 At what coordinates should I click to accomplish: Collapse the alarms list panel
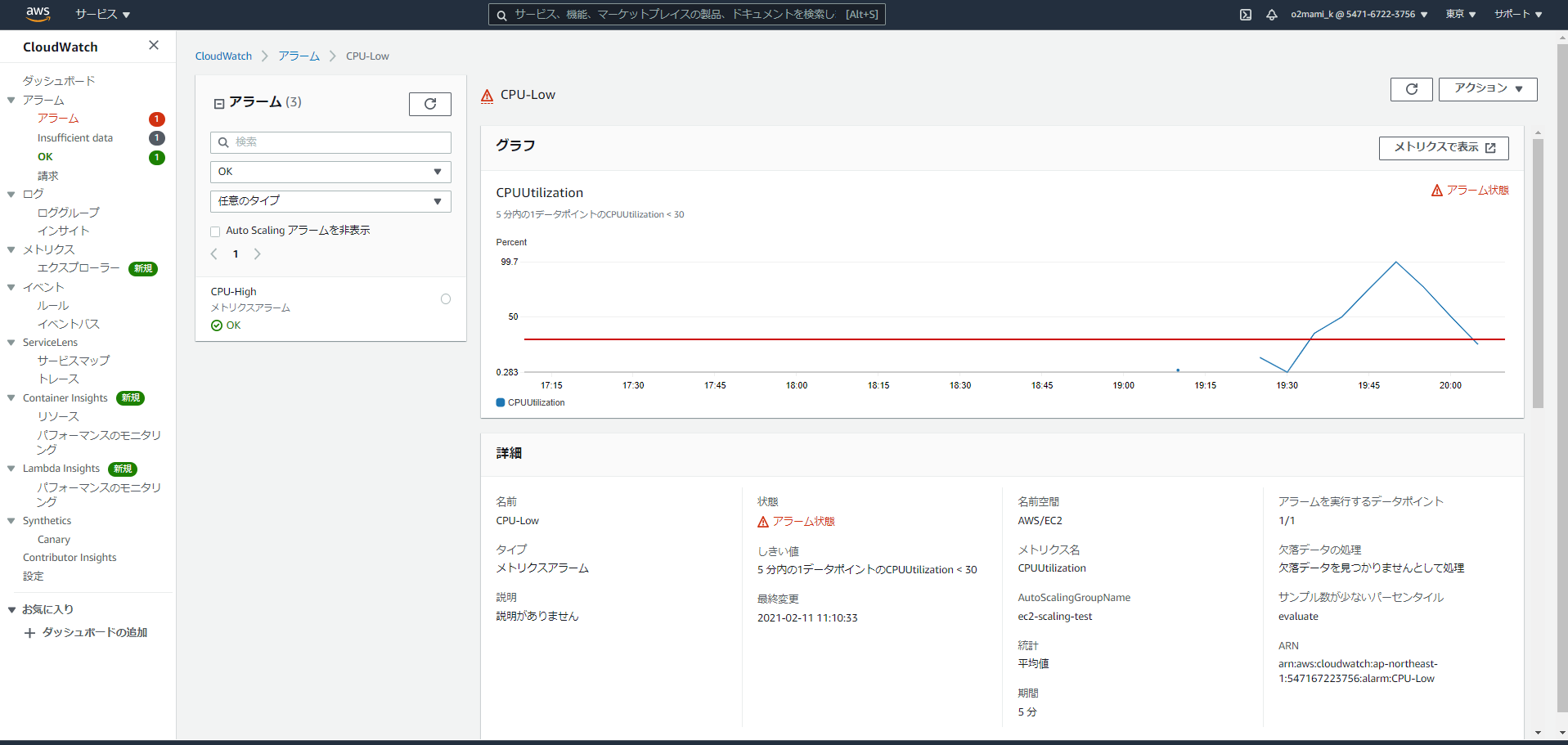click(x=218, y=104)
